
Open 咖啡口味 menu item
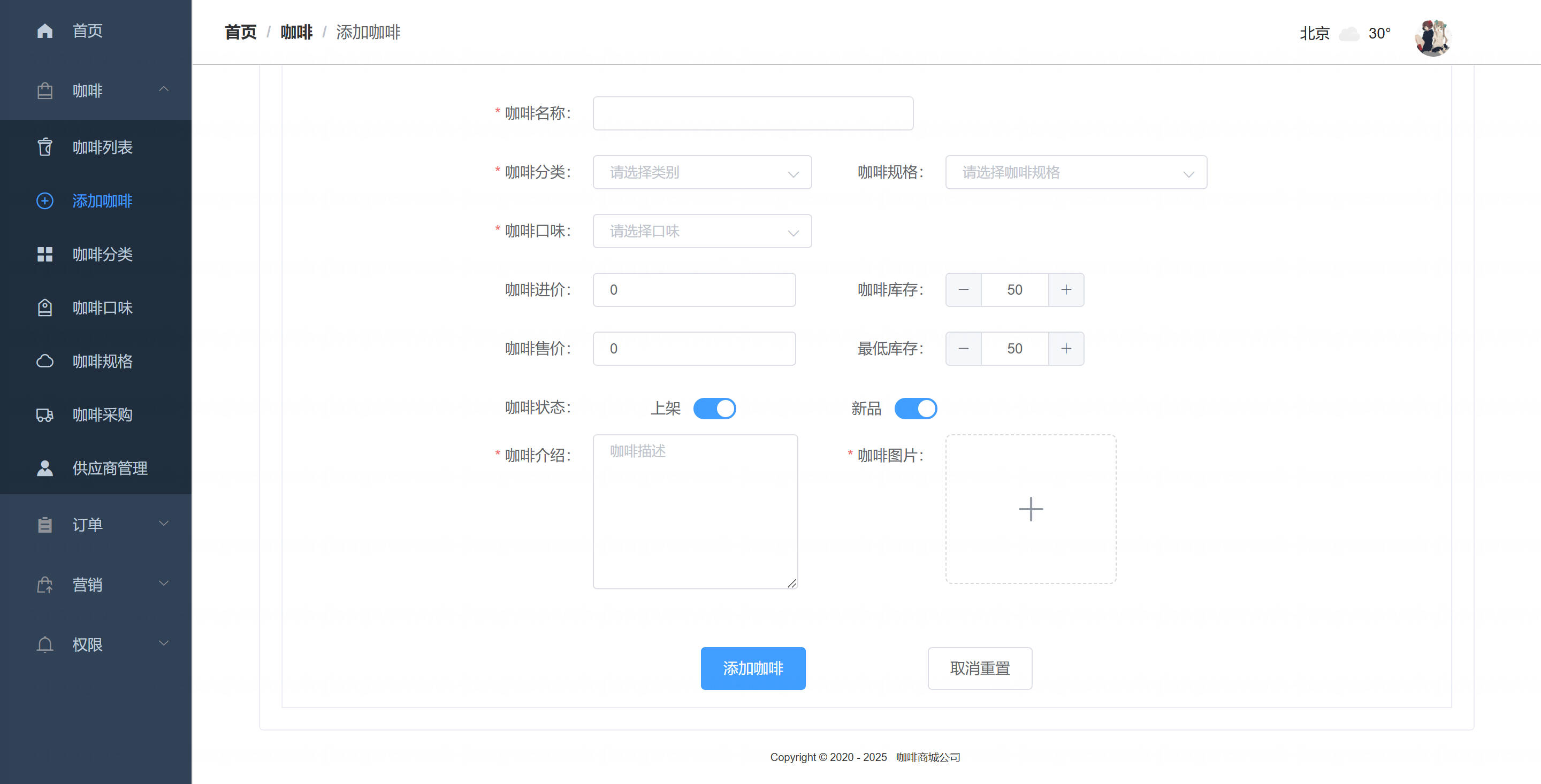point(96,308)
